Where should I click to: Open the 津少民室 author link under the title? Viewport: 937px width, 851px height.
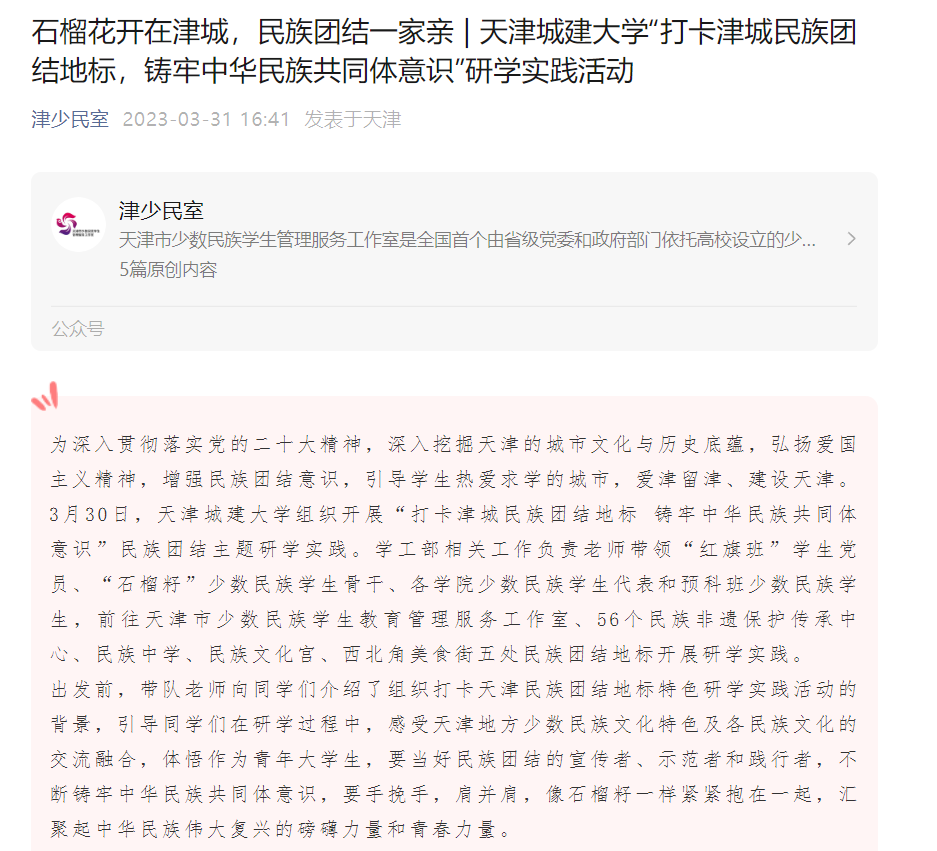tap(70, 120)
